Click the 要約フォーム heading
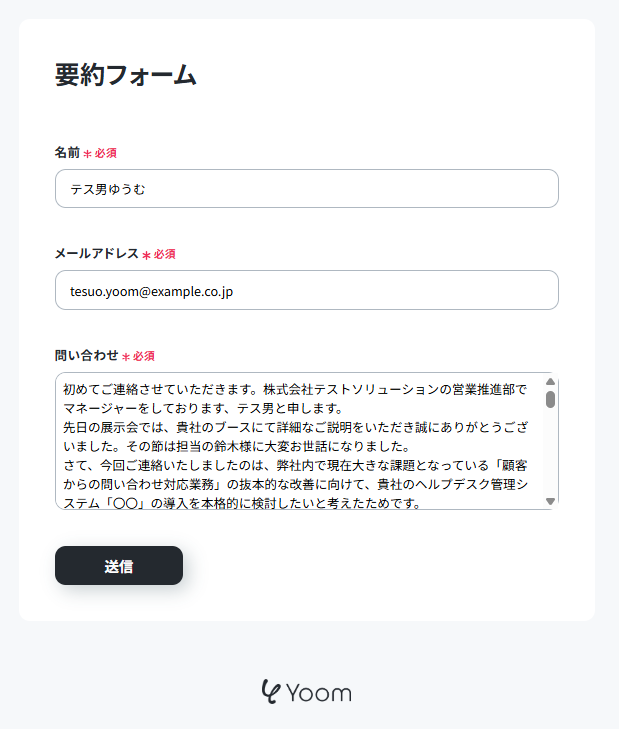 pos(126,75)
